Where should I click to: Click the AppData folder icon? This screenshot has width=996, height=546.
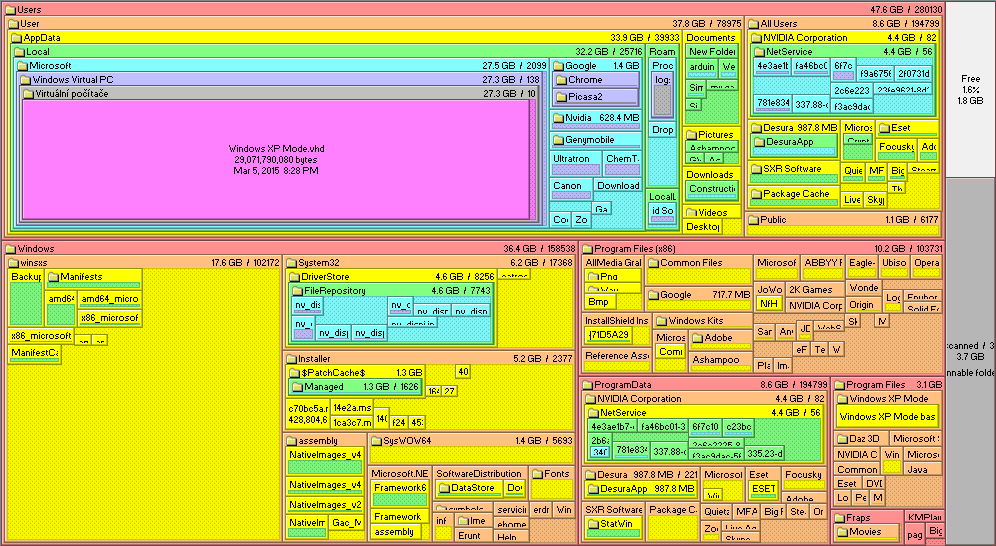17,38
